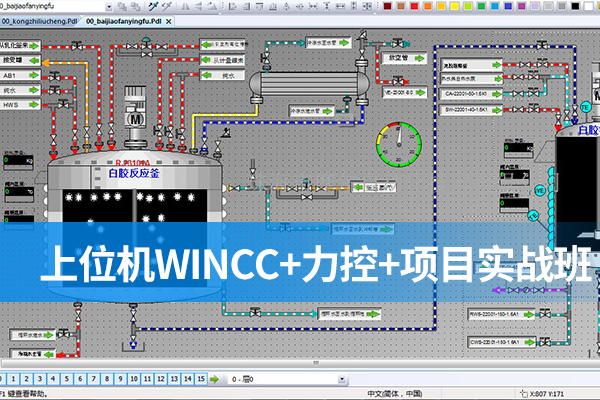This screenshot has height=400, width=600.
Task: Select the cyan YE instrument circle
Action: pos(540,190)
